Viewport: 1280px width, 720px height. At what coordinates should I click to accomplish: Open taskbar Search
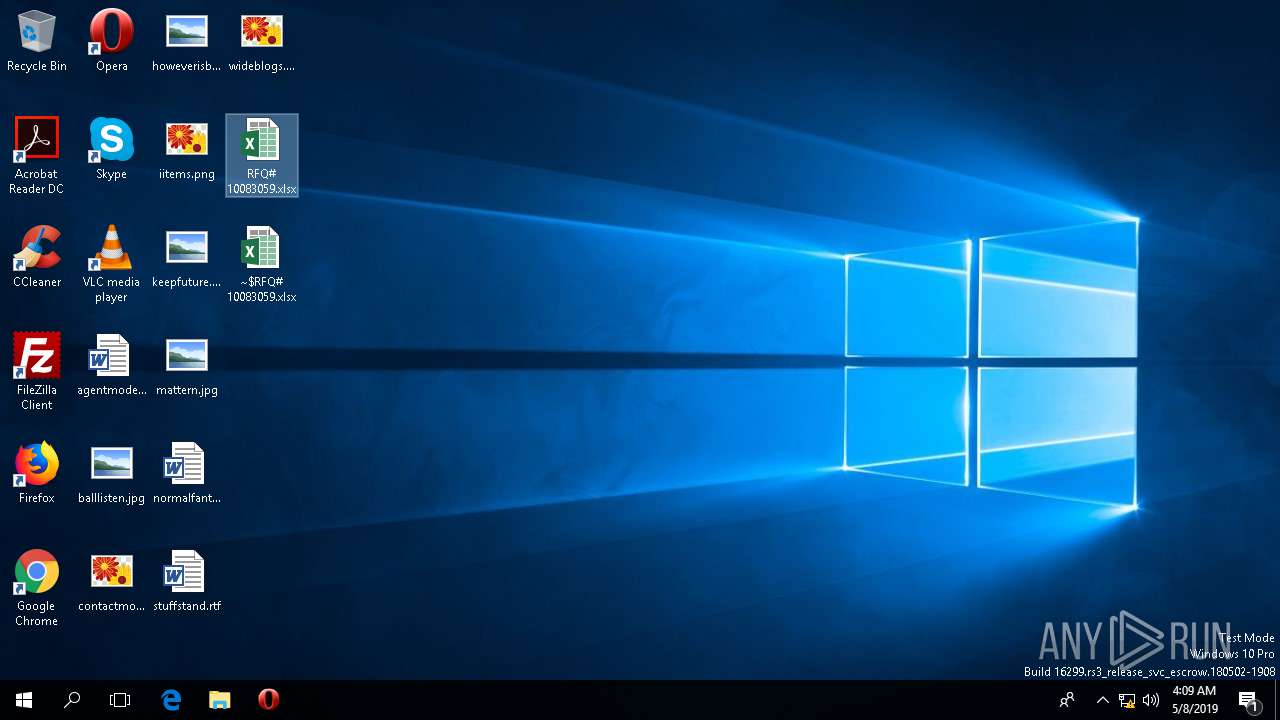pyautogui.click(x=72, y=700)
